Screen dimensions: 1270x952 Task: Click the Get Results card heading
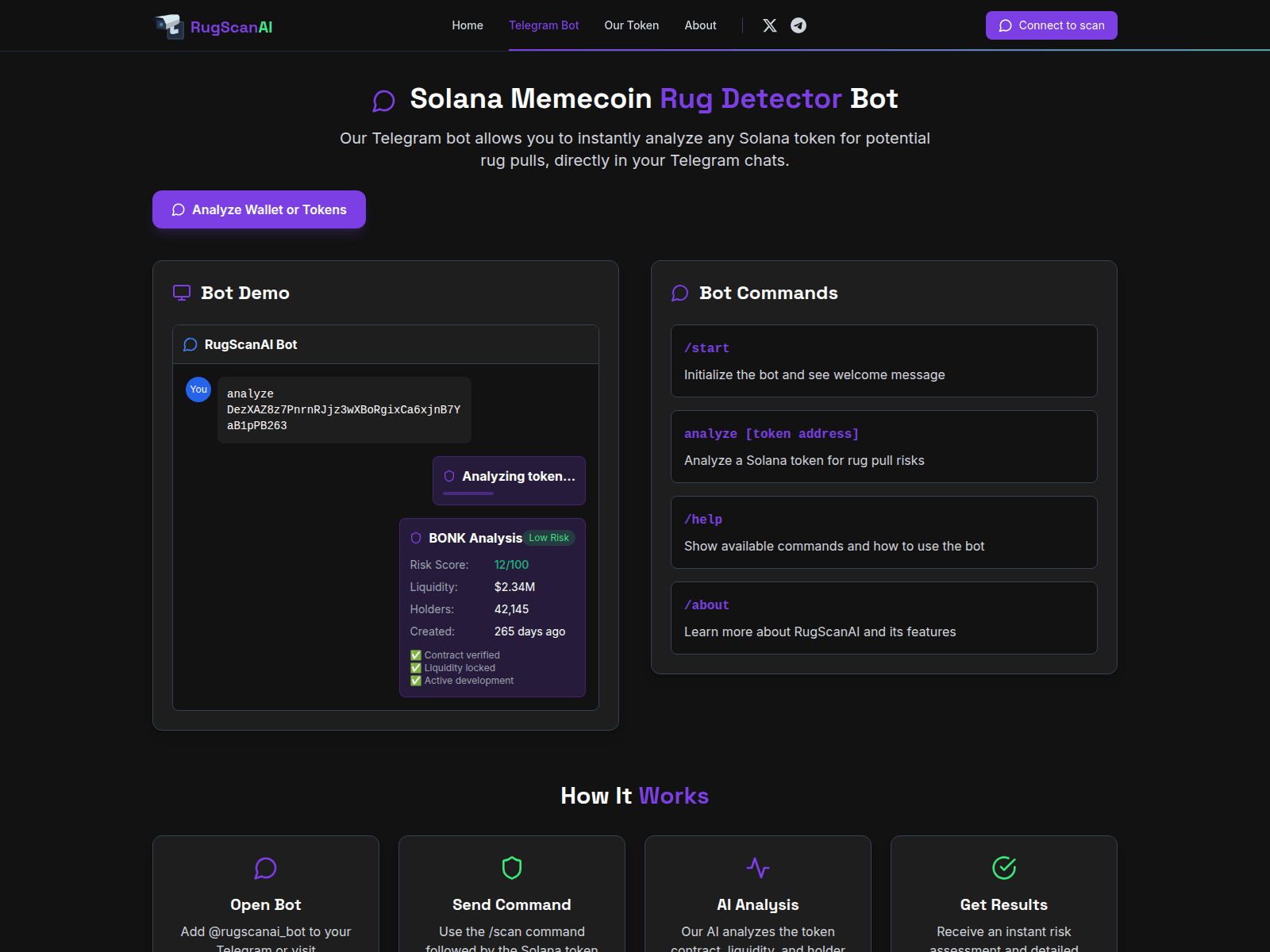pos(1004,904)
